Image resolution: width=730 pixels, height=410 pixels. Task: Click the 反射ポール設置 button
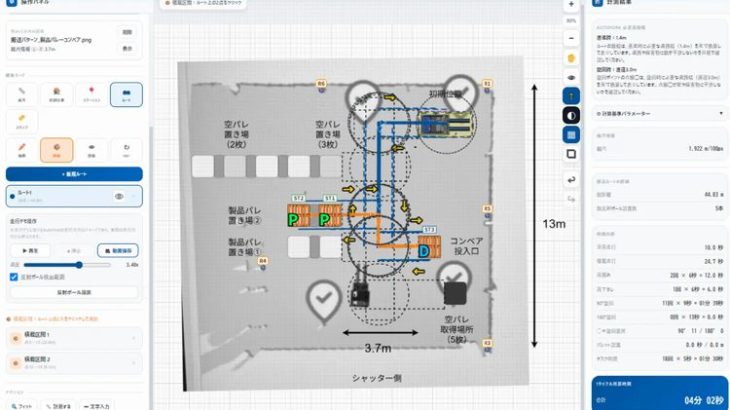tap(74, 292)
